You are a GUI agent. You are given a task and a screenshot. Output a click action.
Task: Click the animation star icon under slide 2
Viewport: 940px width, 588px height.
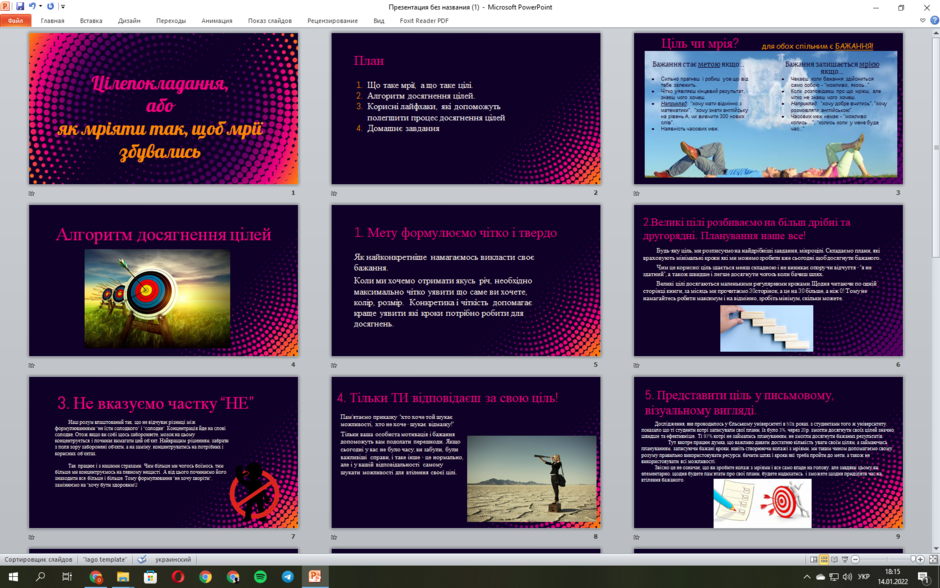(334, 193)
